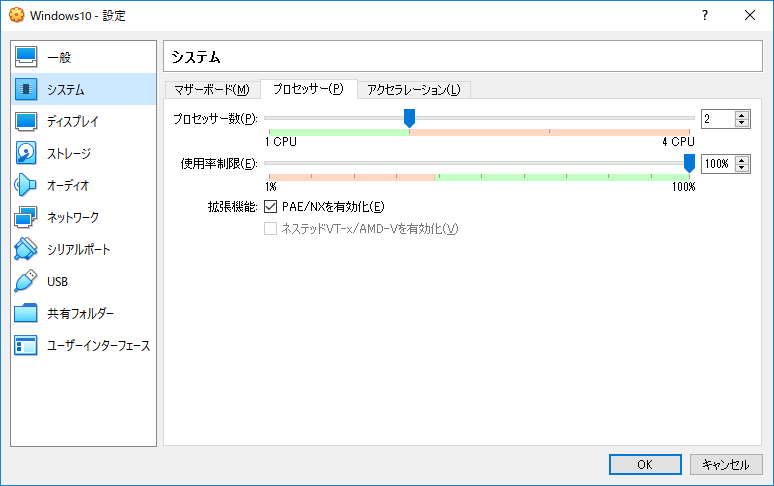The height and width of the screenshot is (486, 774).
Task: Open the 共有フォルダー folder icon
Action: pyautogui.click(x=26, y=313)
